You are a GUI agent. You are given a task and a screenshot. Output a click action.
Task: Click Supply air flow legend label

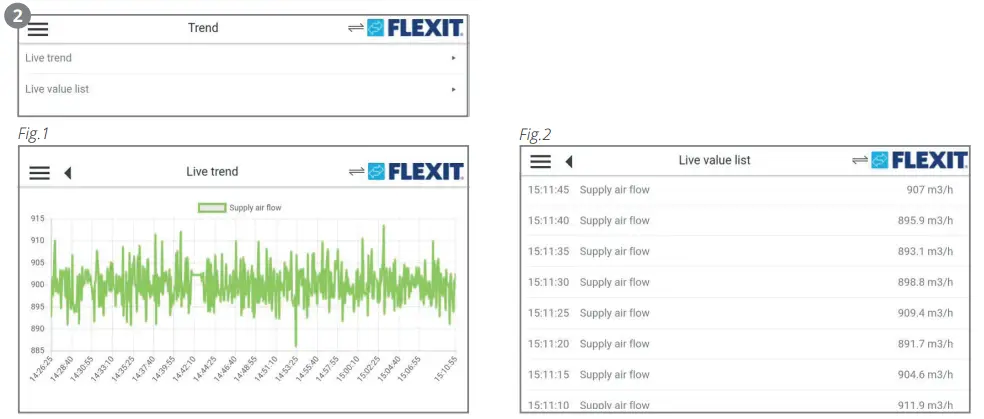click(255, 208)
